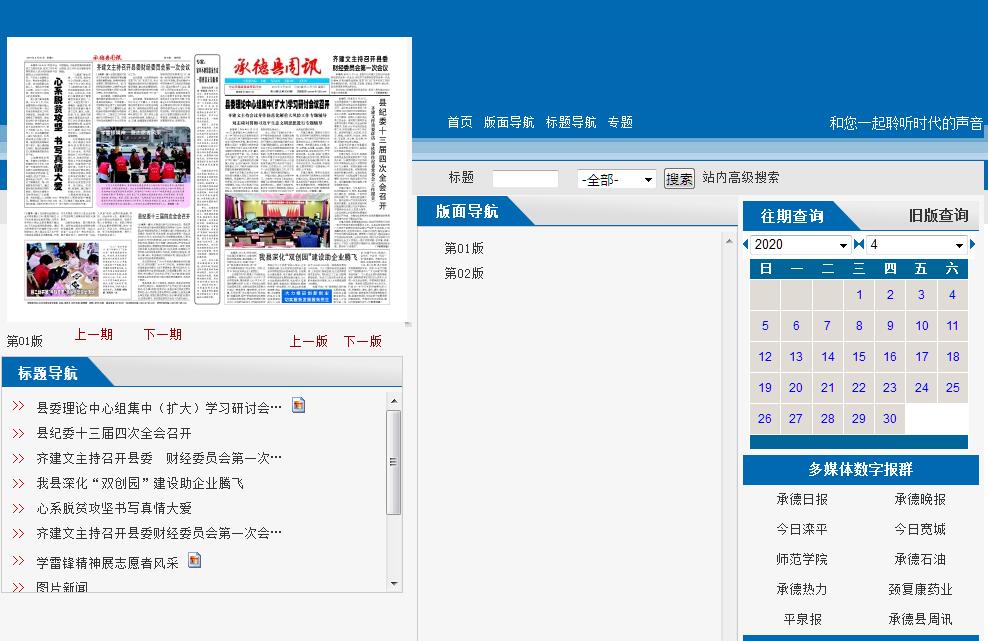Open the 2020 year dropdown

coord(800,245)
